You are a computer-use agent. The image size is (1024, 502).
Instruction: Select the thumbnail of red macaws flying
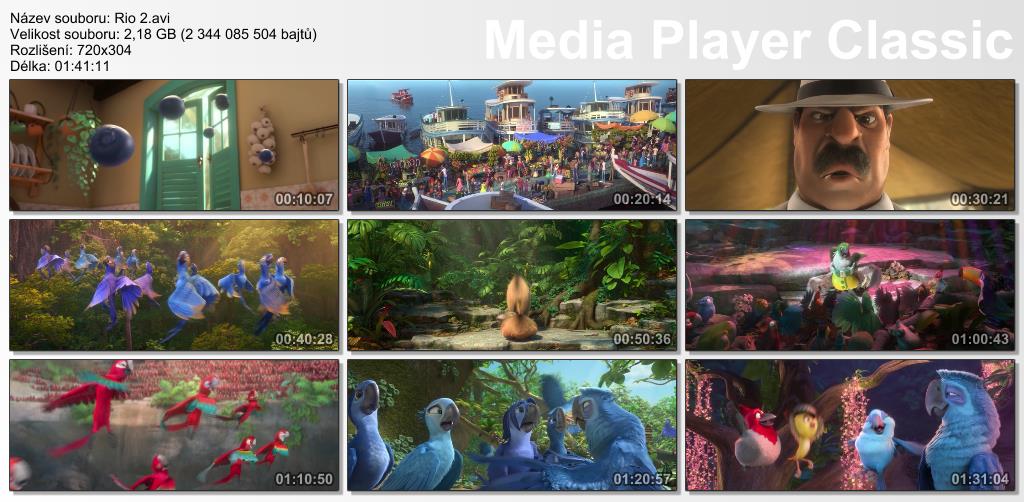tap(174, 425)
